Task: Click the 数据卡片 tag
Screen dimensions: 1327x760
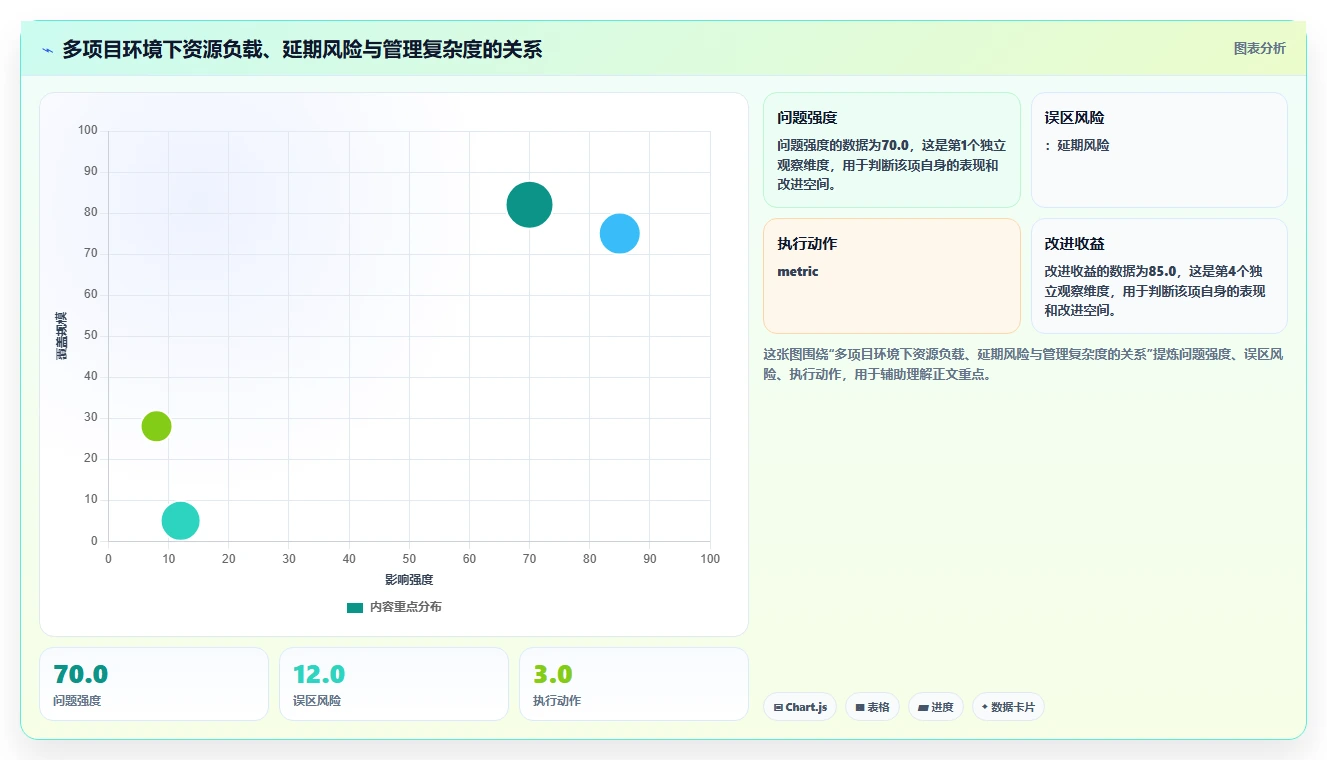Action: tap(1008, 707)
